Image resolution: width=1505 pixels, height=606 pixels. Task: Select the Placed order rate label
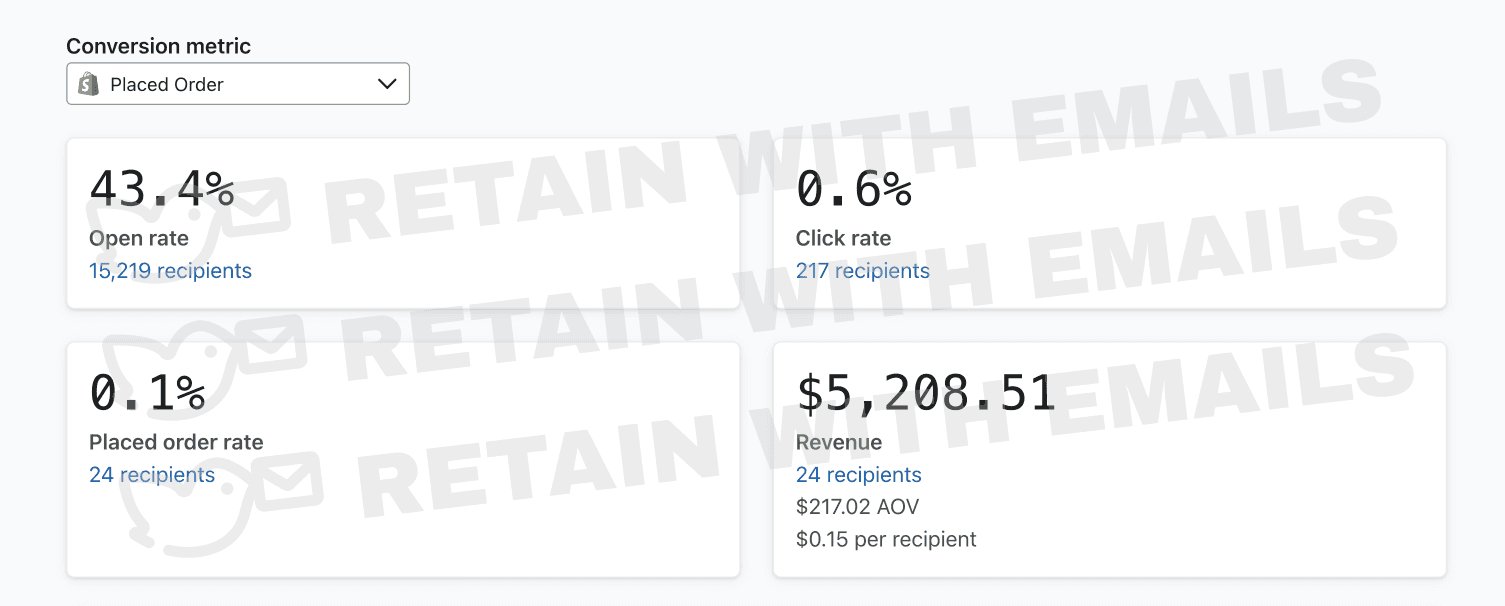click(x=176, y=443)
